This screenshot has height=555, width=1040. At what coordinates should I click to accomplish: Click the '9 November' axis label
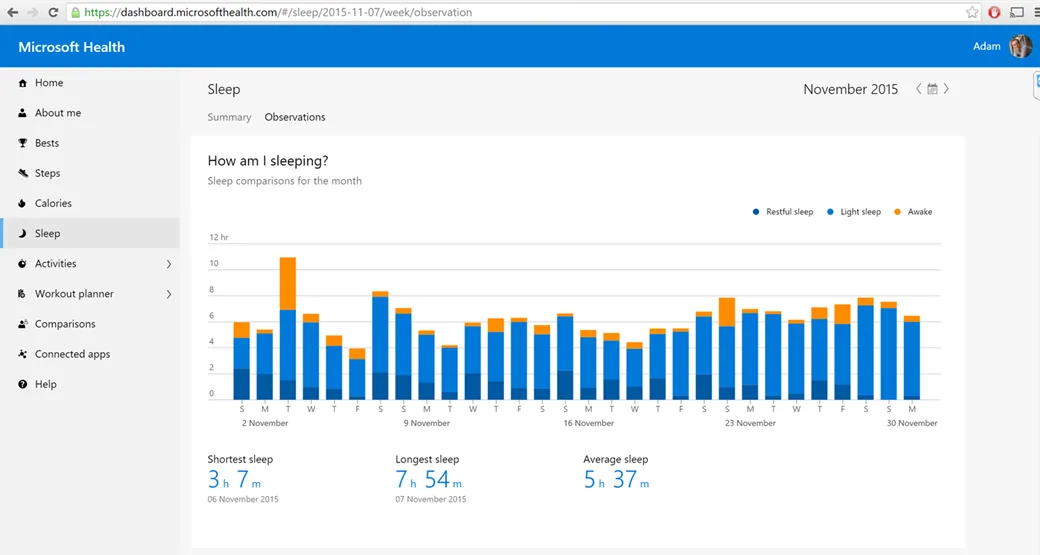(x=426, y=423)
